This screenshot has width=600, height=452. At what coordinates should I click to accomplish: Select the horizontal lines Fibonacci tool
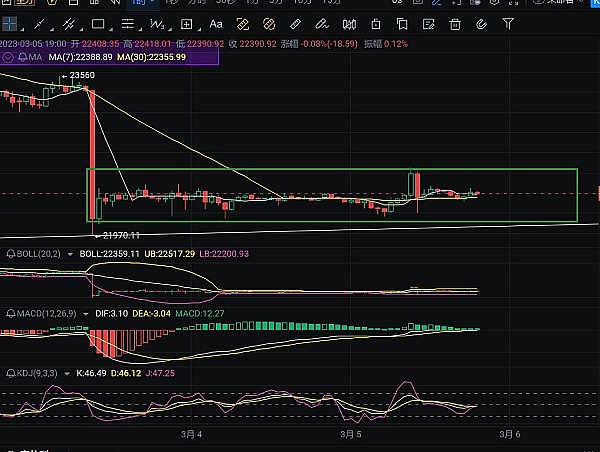pyautogui.click(x=127, y=24)
